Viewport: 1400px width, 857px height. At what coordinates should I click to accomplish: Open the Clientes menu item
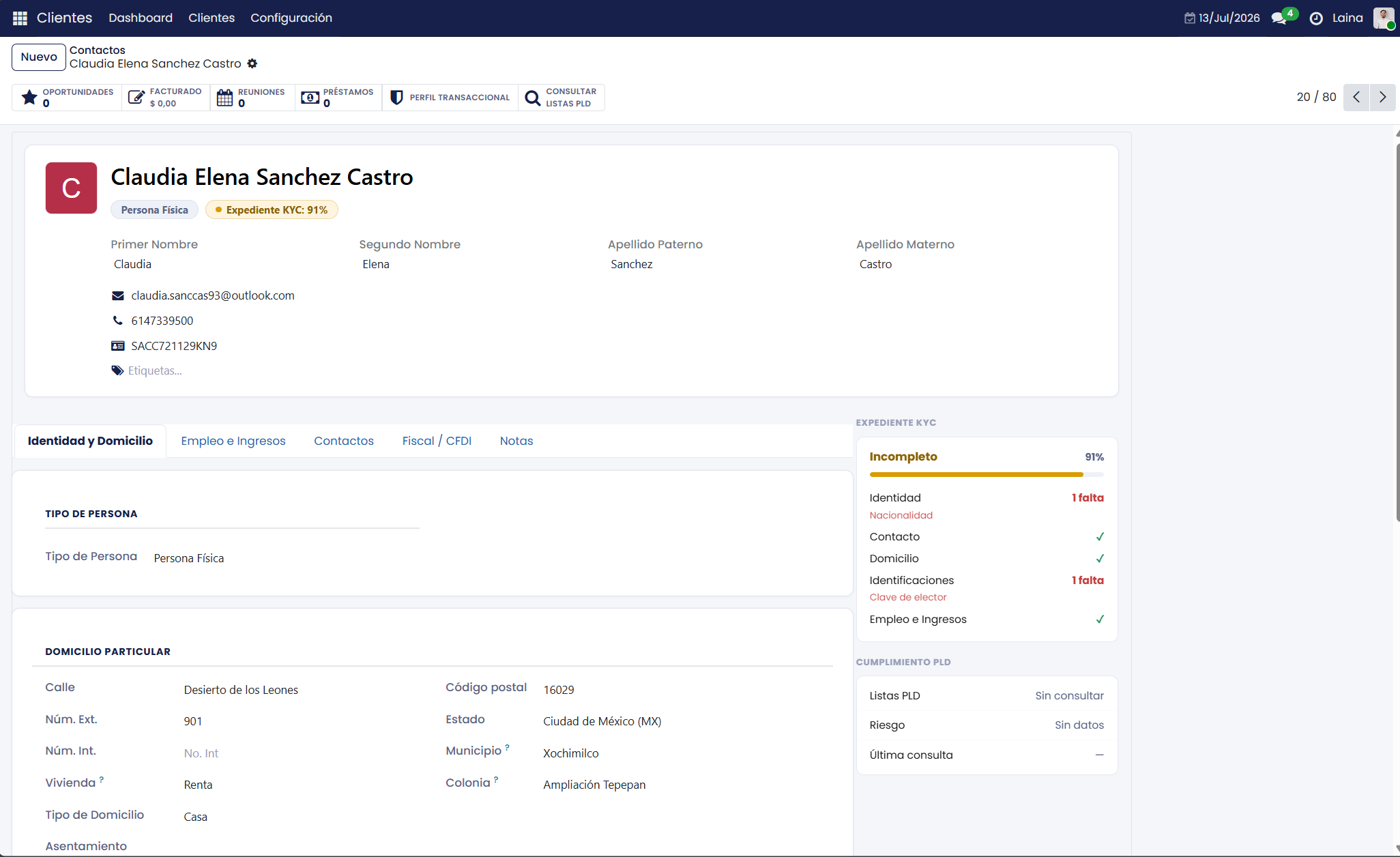212,18
